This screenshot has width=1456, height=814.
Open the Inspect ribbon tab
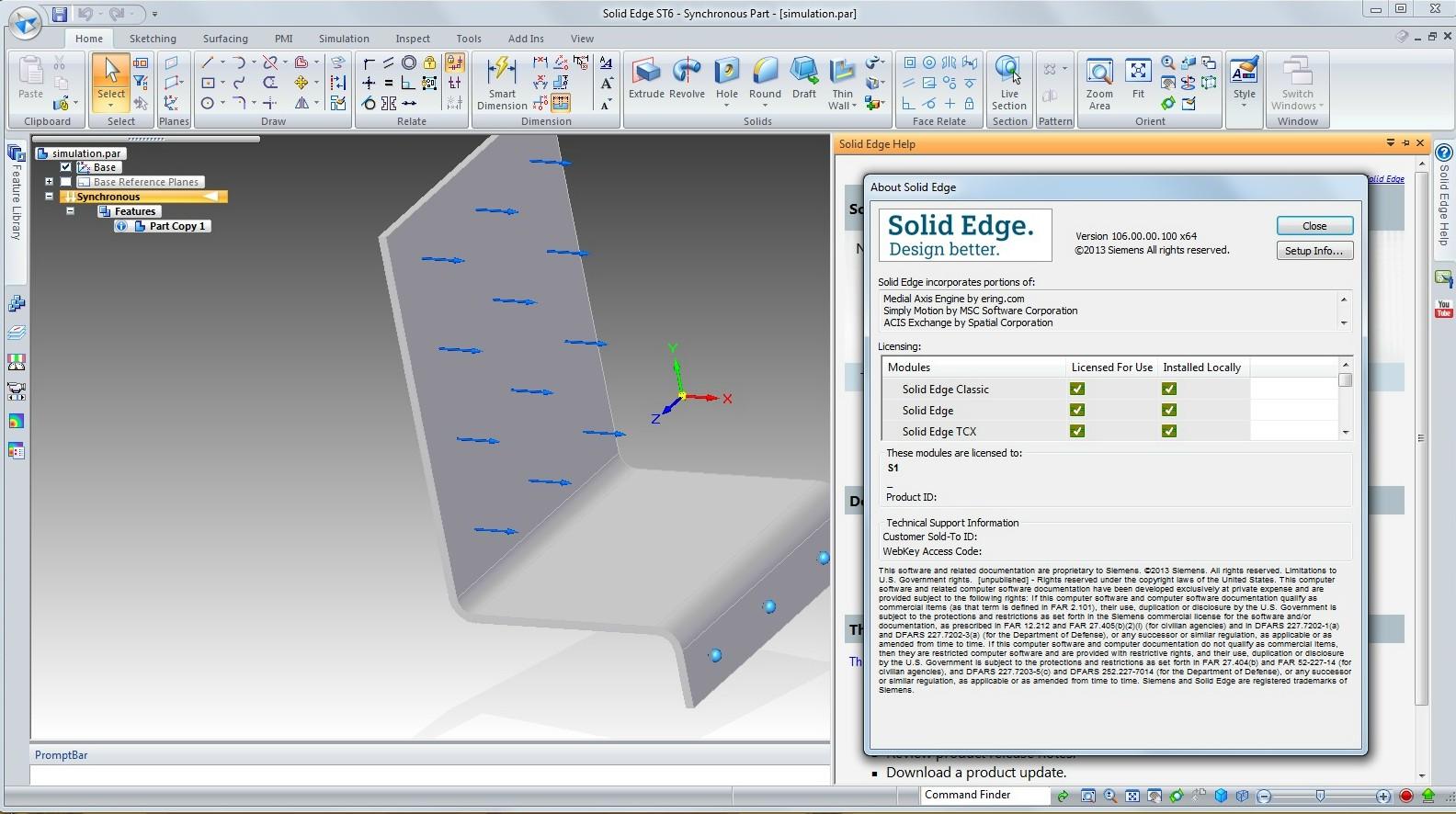tap(413, 39)
